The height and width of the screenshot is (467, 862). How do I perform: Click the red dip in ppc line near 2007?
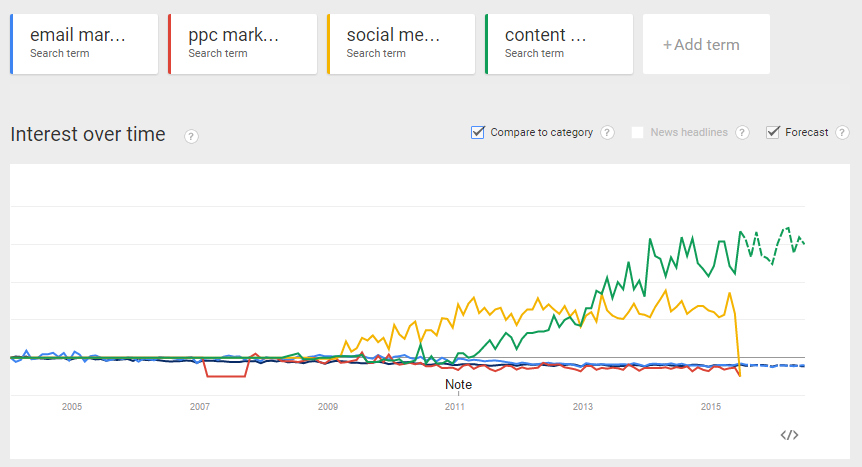coord(226,376)
